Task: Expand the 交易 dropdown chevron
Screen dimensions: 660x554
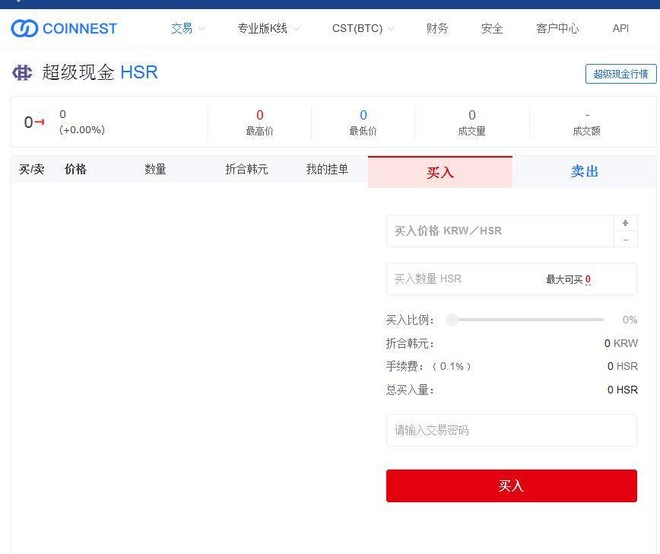Action: click(202, 29)
